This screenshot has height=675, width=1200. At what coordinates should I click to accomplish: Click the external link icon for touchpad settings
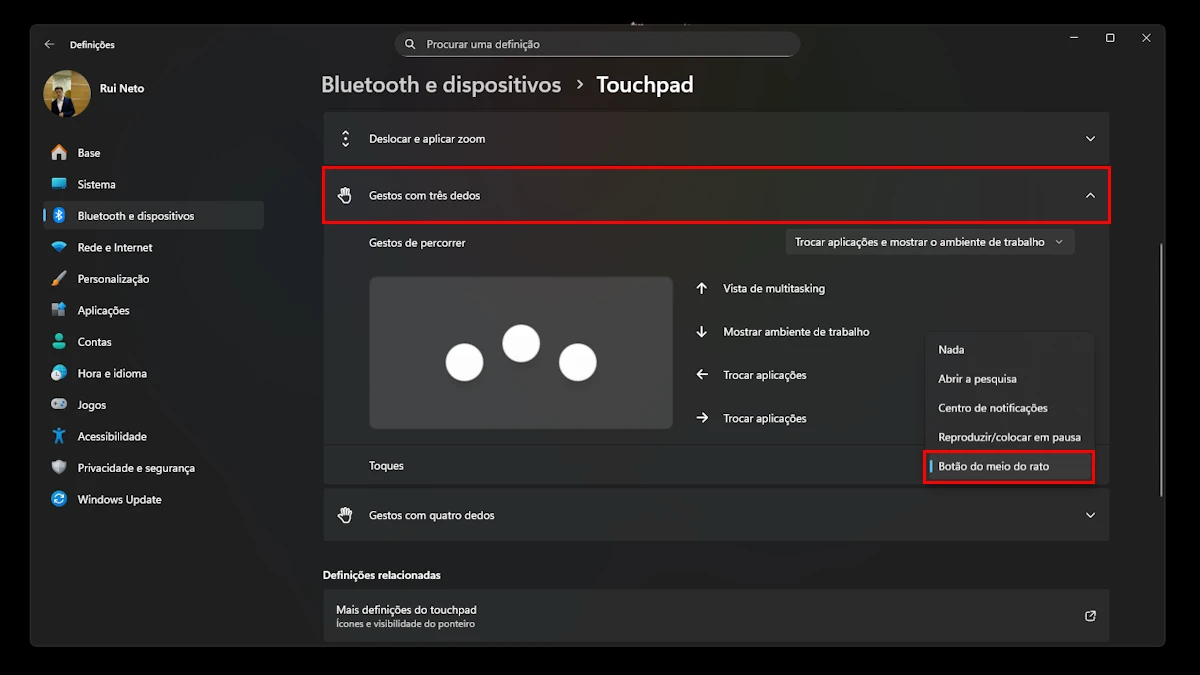click(x=1090, y=616)
